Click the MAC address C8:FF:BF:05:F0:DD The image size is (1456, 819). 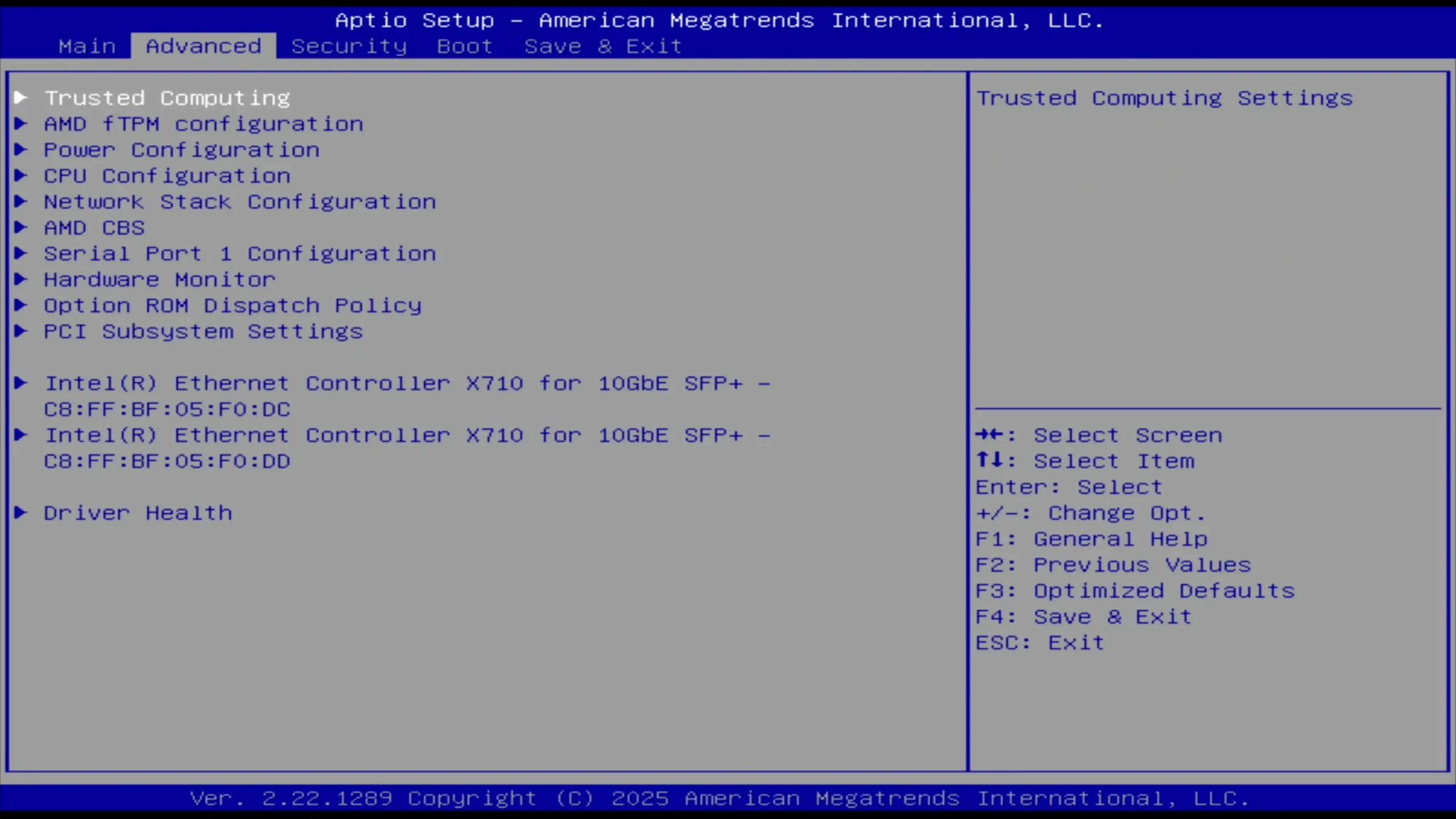[167, 461]
